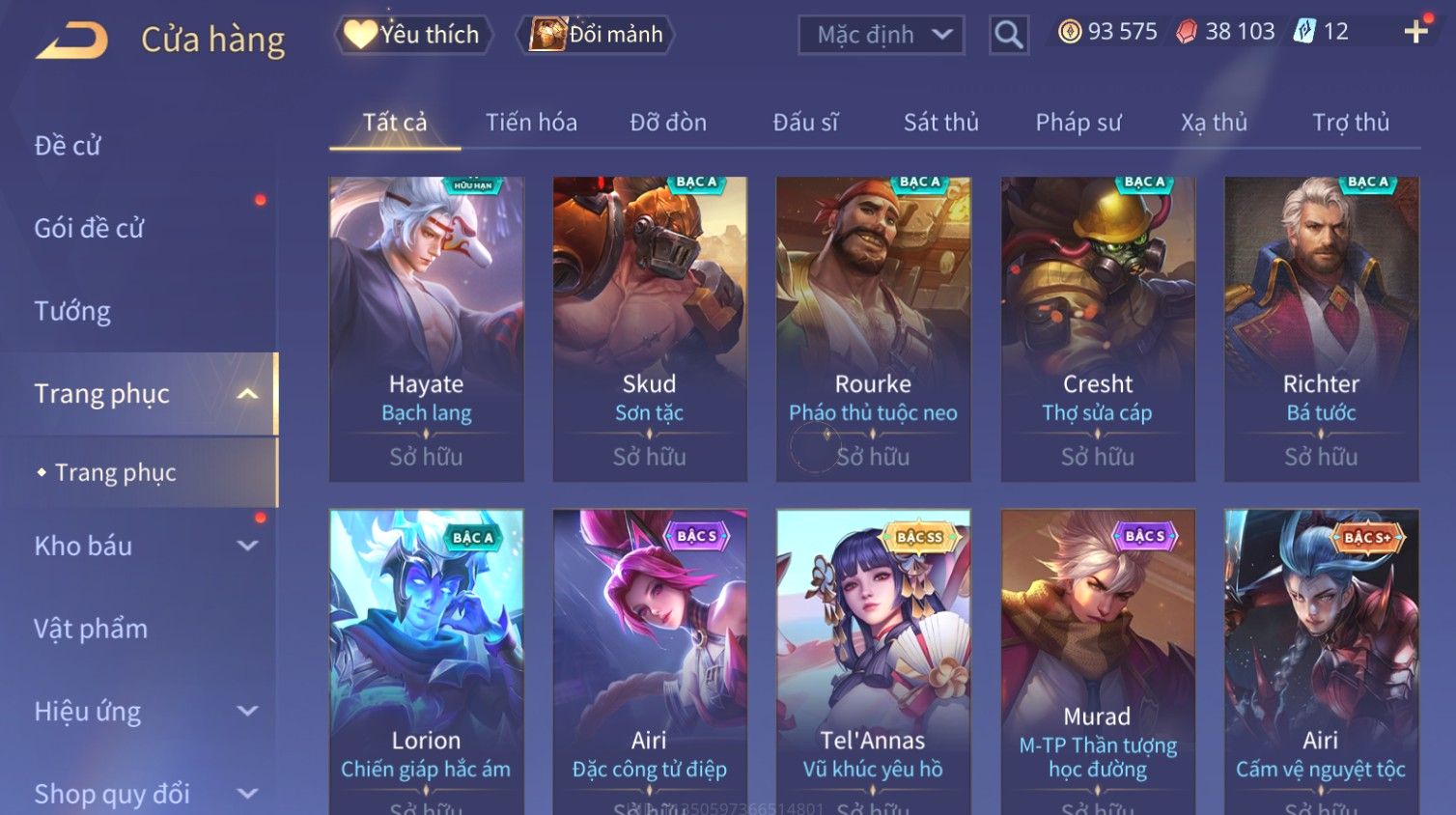Open Yêu thích heart favorites
1456x815 pixels.
coord(414,35)
